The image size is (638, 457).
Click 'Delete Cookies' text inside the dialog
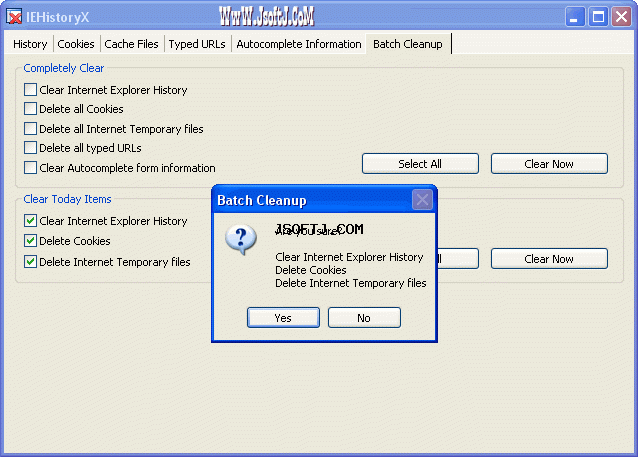(311, 270)
